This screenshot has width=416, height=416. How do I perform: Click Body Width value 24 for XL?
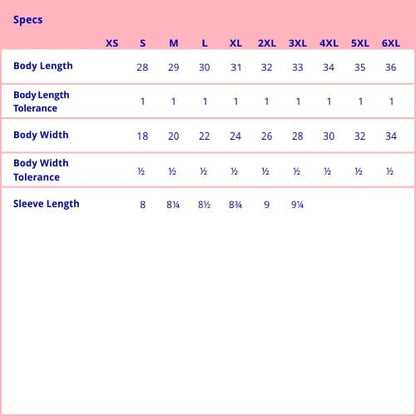click(x=235, y=136)
